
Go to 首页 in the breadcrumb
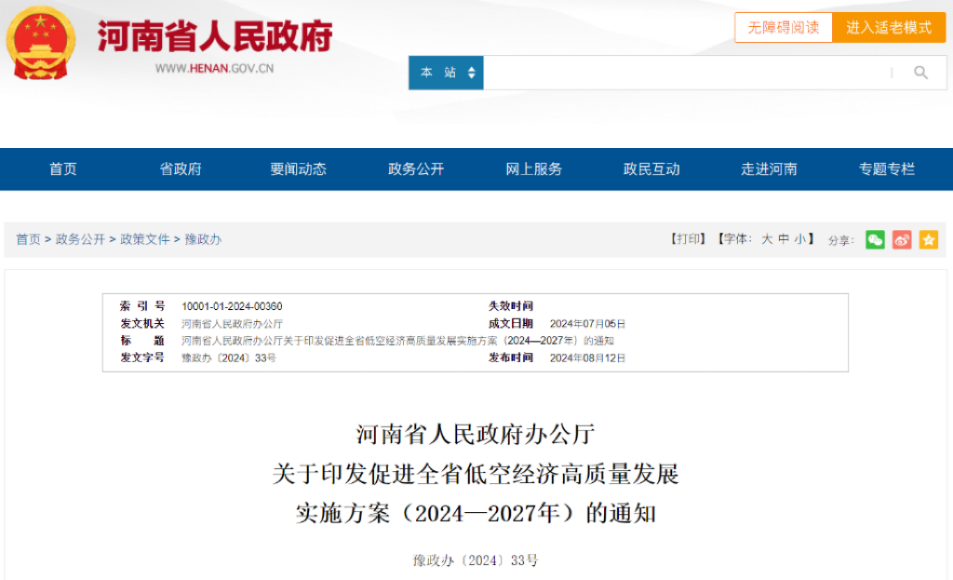click(x=28, y=240)
